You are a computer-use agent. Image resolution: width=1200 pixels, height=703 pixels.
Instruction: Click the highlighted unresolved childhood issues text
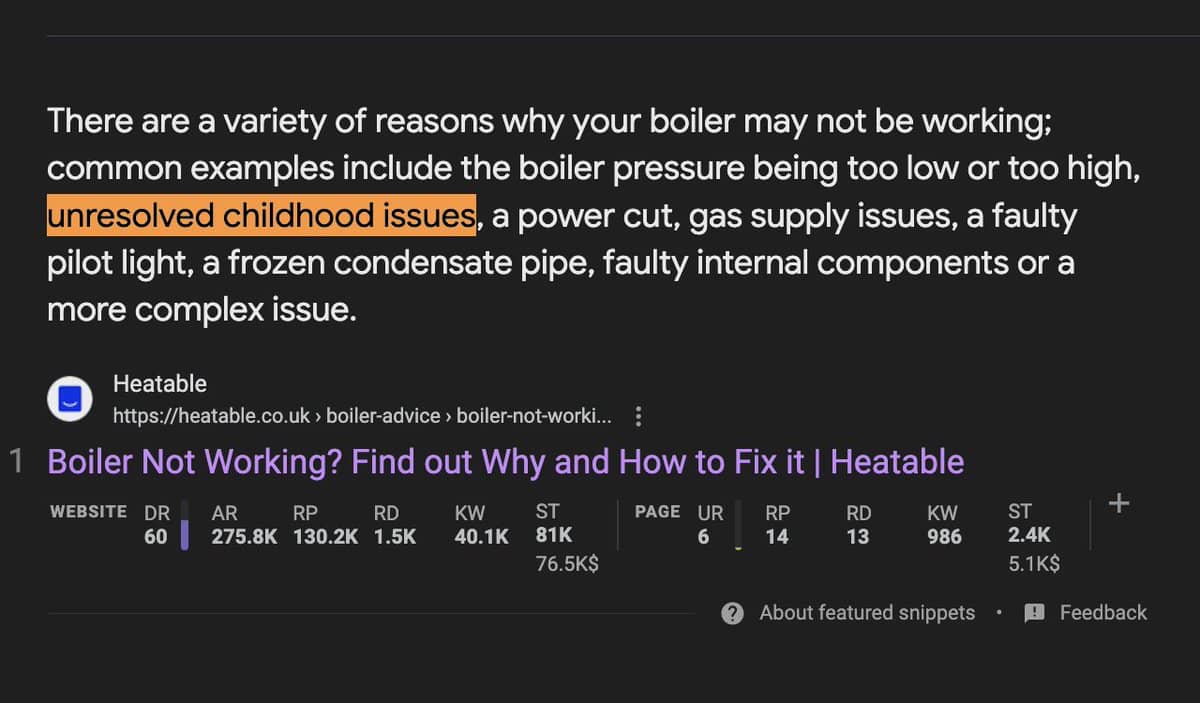coord(261,215)
